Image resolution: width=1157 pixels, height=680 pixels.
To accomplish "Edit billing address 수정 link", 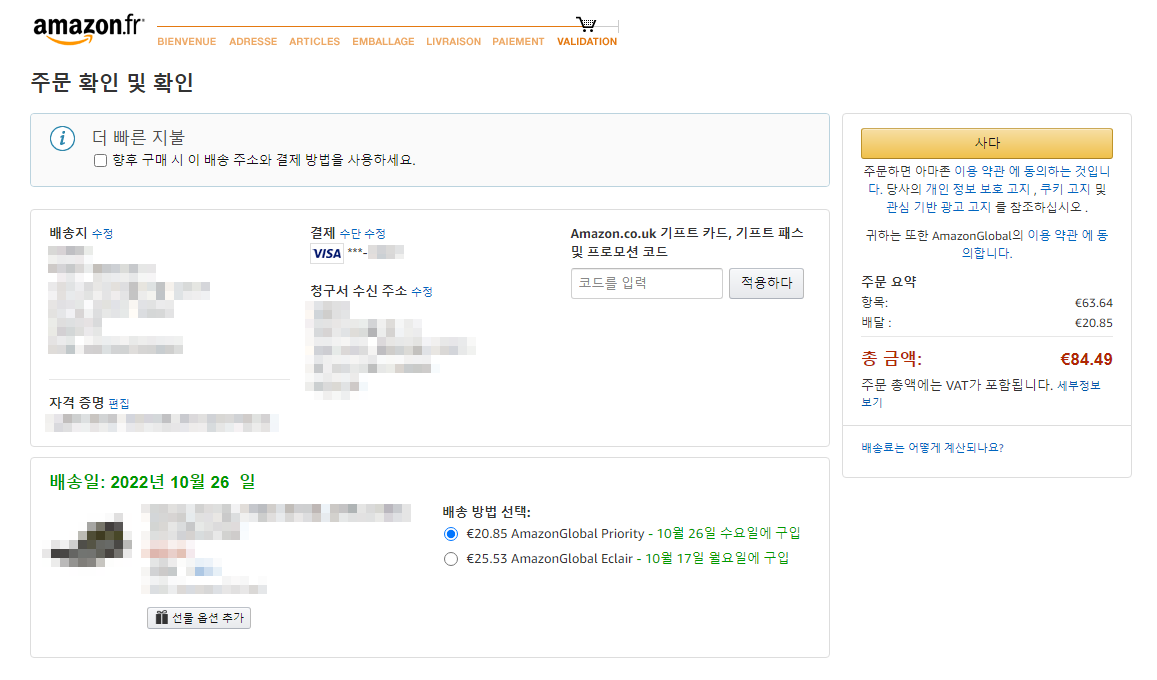I will [421, 292].
